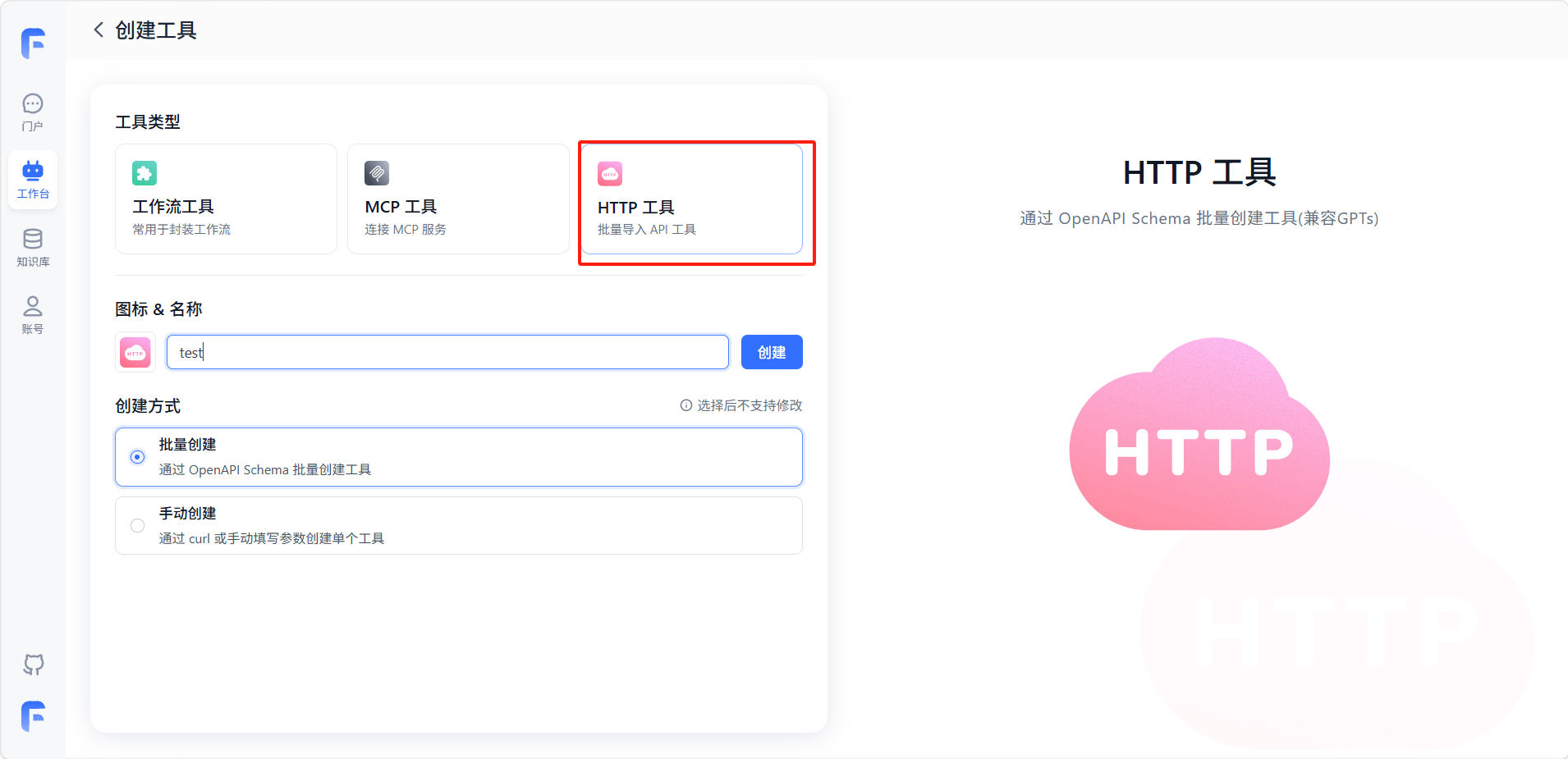Image resolution: width=1568 pixels, height=759 pixels.
Task: Click the info icon beside 选择后不支持修改
Action: pos(685,405)
